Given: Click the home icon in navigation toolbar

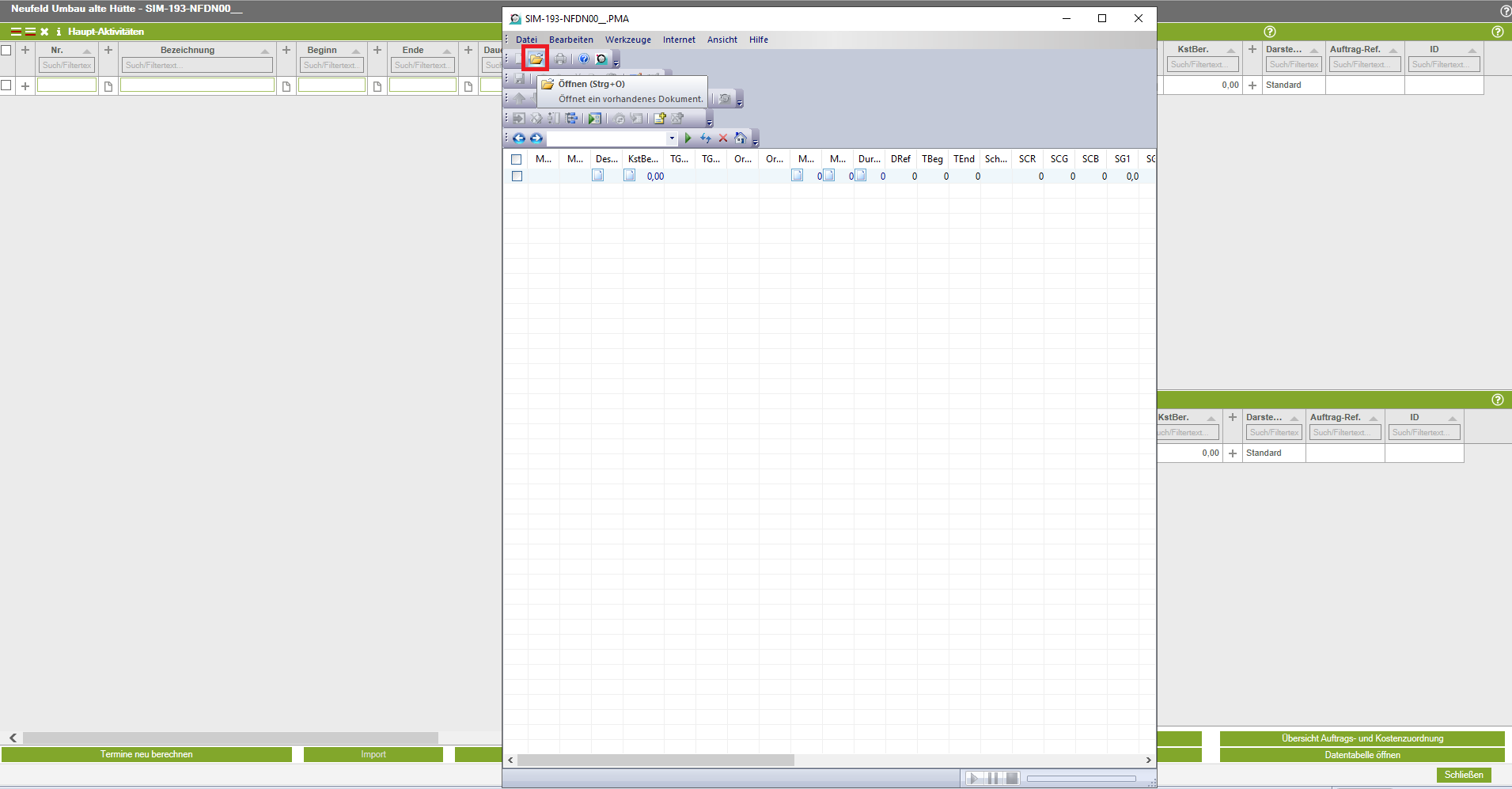Looking at the screenshot, I should [740, 138].
